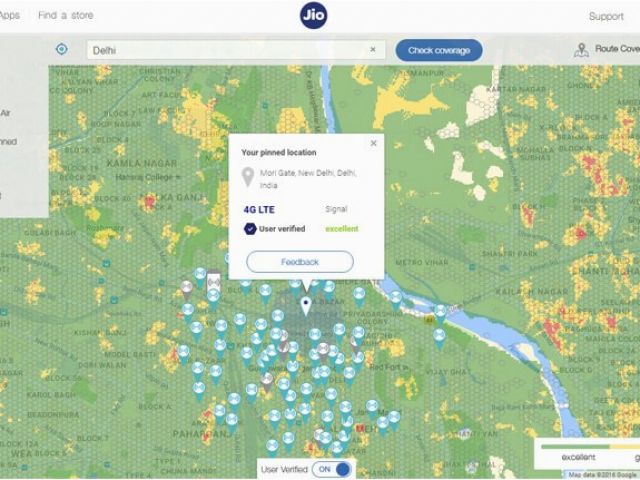Open the Support menu item
The width and height of the screenshot is (640, 480).
click(x=606, y=16)
